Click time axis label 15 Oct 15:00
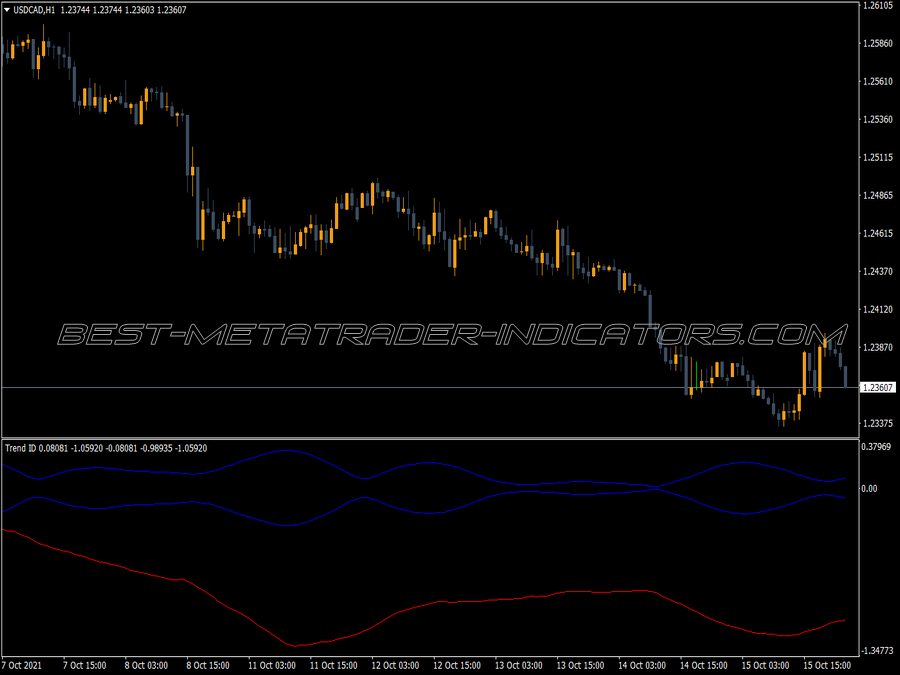The image size is (900, 675). [x=827, y=665]
